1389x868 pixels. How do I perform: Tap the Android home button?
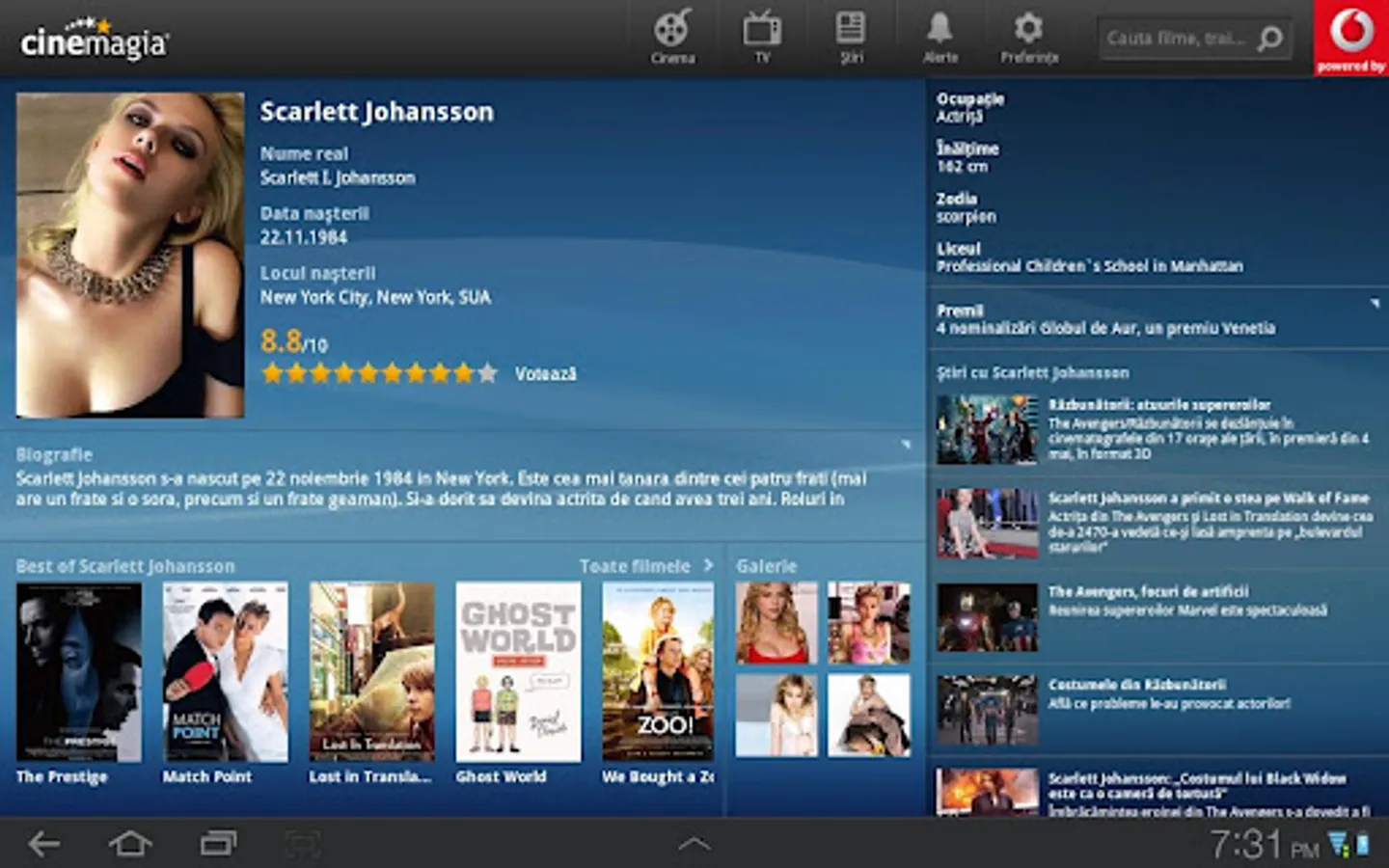click(130, 844)
